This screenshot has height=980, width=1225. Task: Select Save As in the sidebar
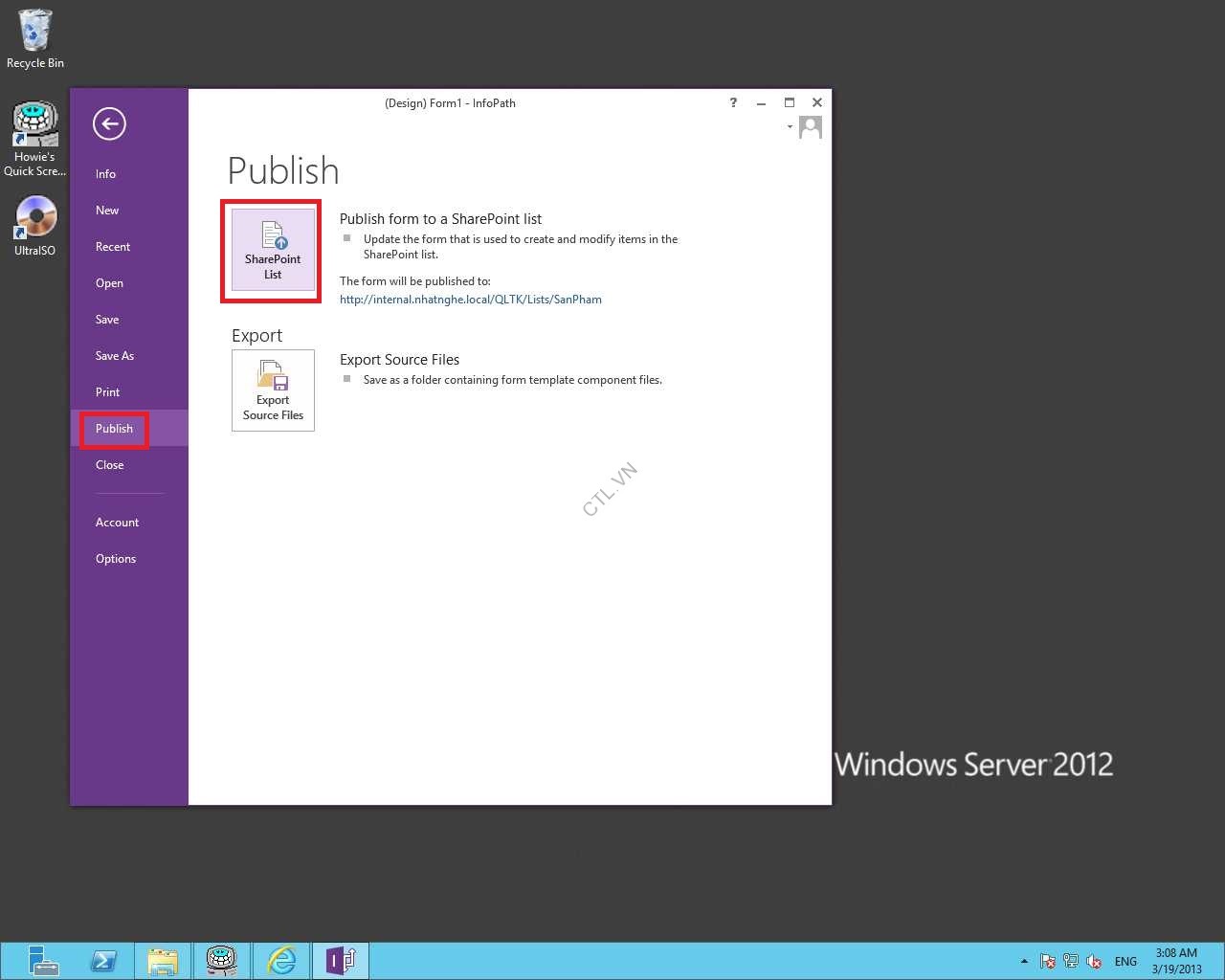(x=115, y=356)
